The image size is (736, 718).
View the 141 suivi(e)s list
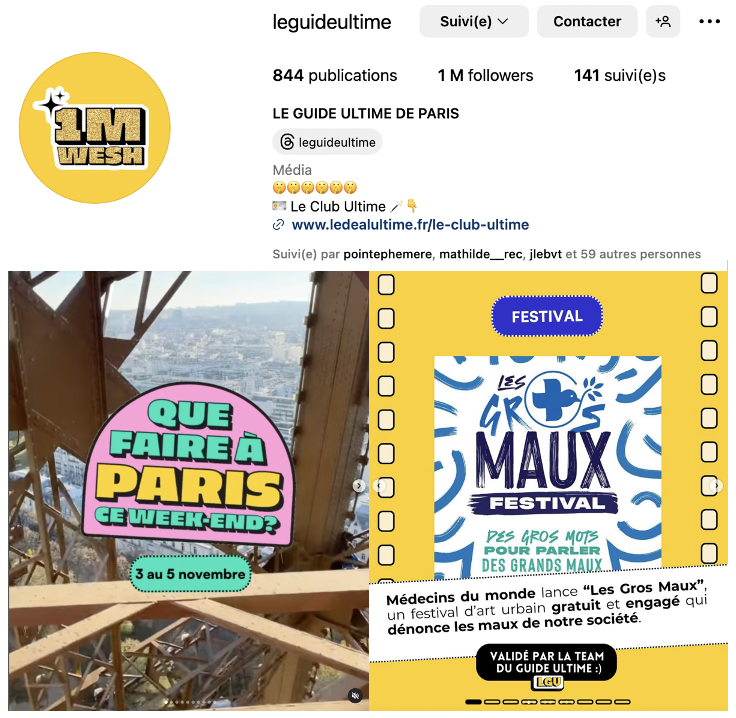click(620, 76)
